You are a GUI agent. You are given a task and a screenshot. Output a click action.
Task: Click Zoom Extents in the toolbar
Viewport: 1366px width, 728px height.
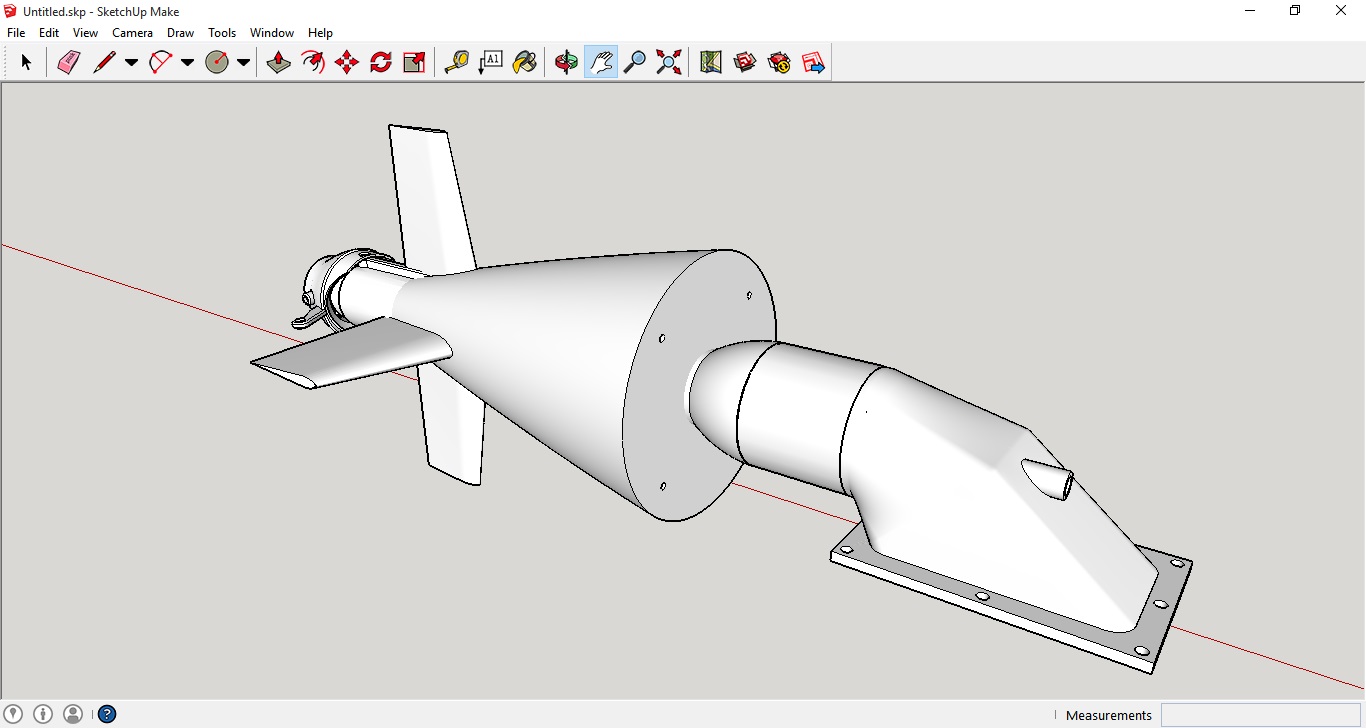click(x=669, y=63)
